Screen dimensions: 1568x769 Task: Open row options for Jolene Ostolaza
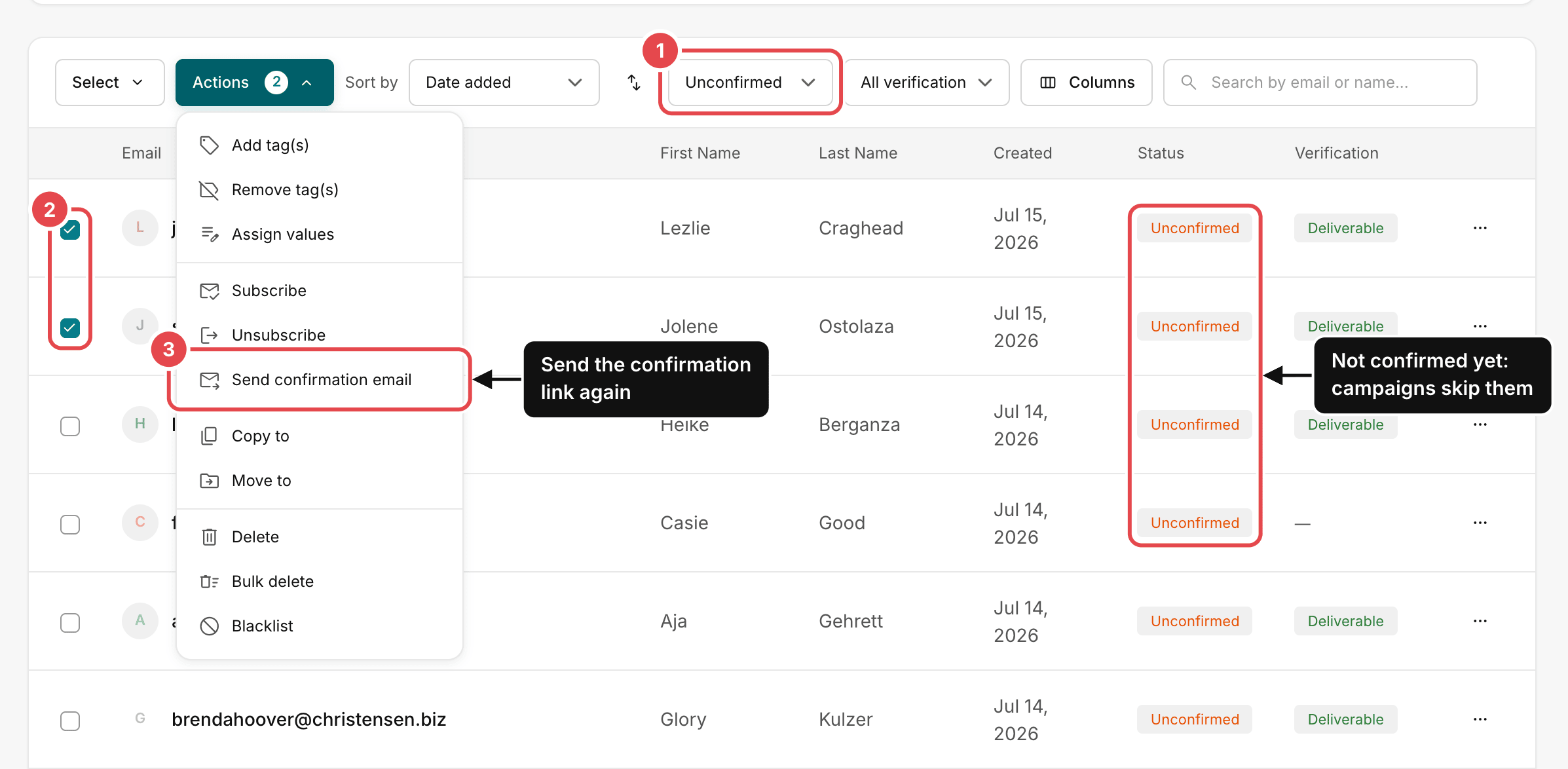click(x=1480, y=326)
